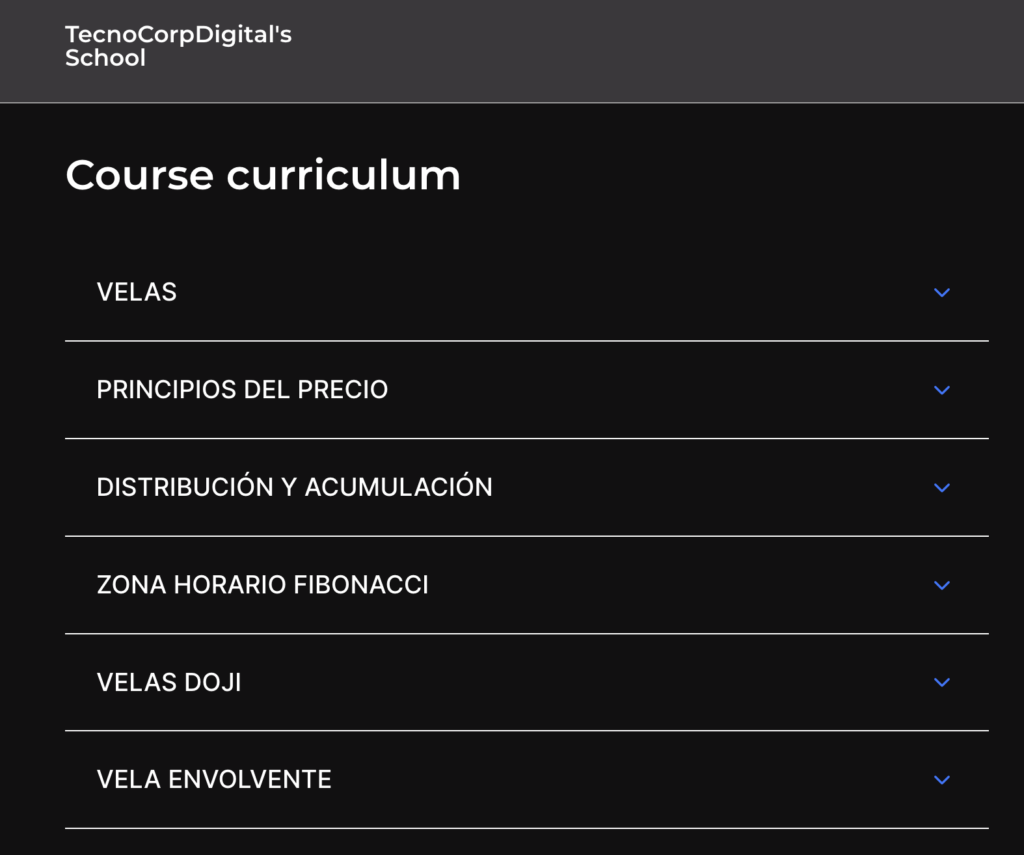This screenshot has width=1024, height=855.
Task: Select the VELAS DOJI section title
Action: pos(169,682)
